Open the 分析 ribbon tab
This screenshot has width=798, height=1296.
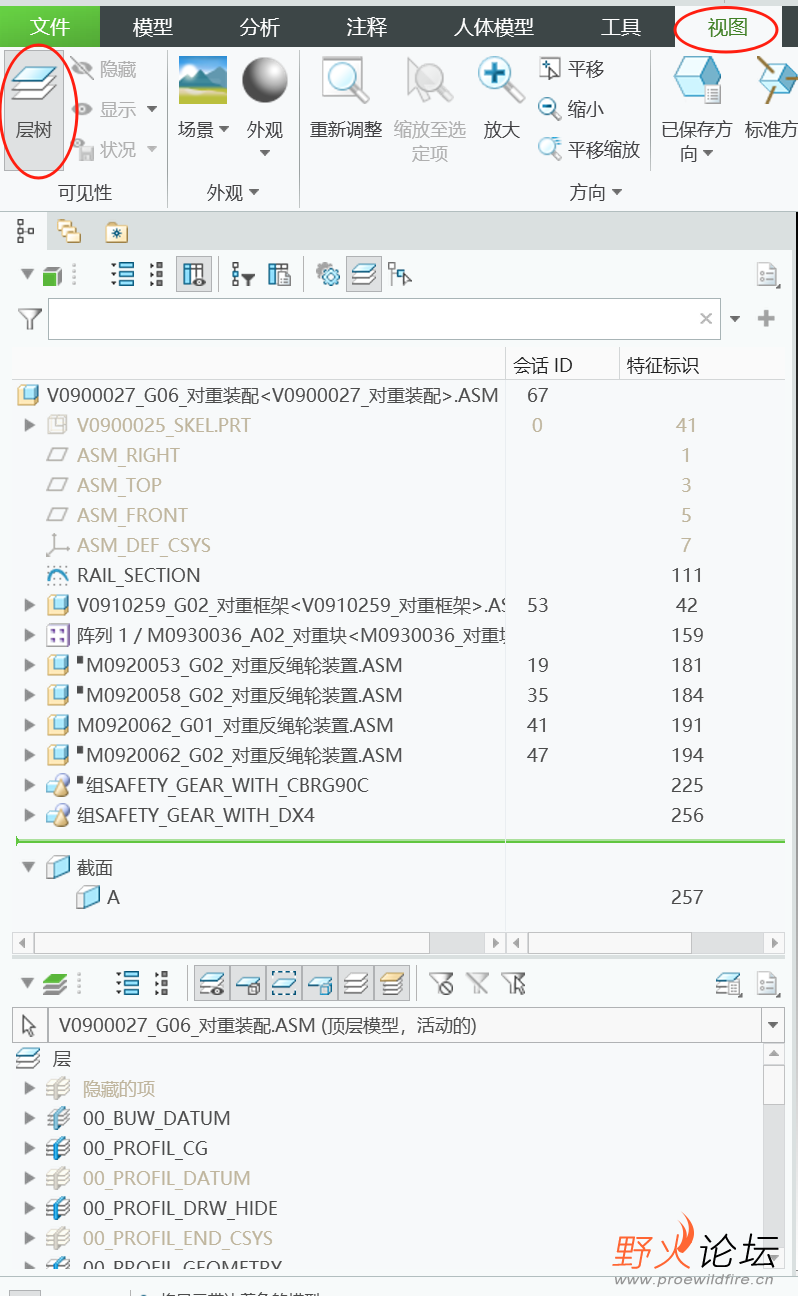(x=260, y=27)
